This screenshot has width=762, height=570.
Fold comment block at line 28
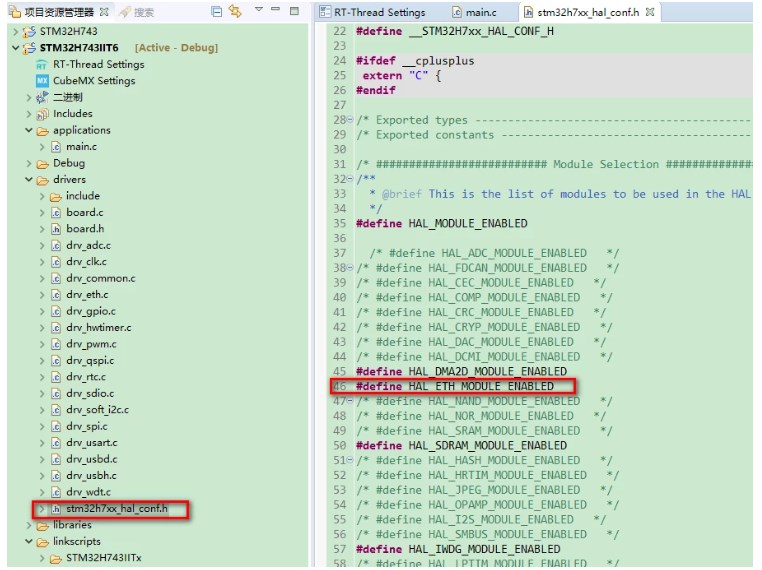coord(350,120)
